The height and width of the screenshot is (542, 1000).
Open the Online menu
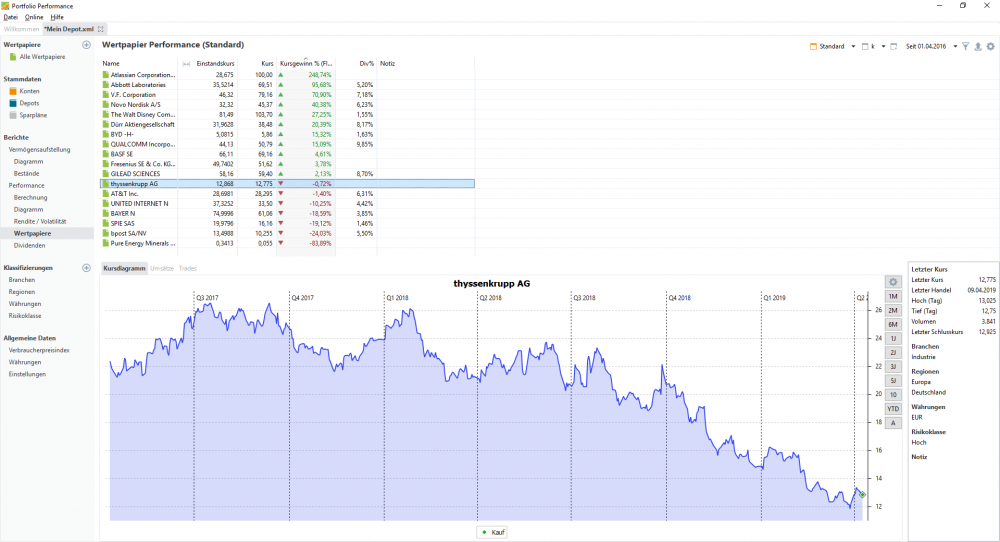tap(34, 17)
